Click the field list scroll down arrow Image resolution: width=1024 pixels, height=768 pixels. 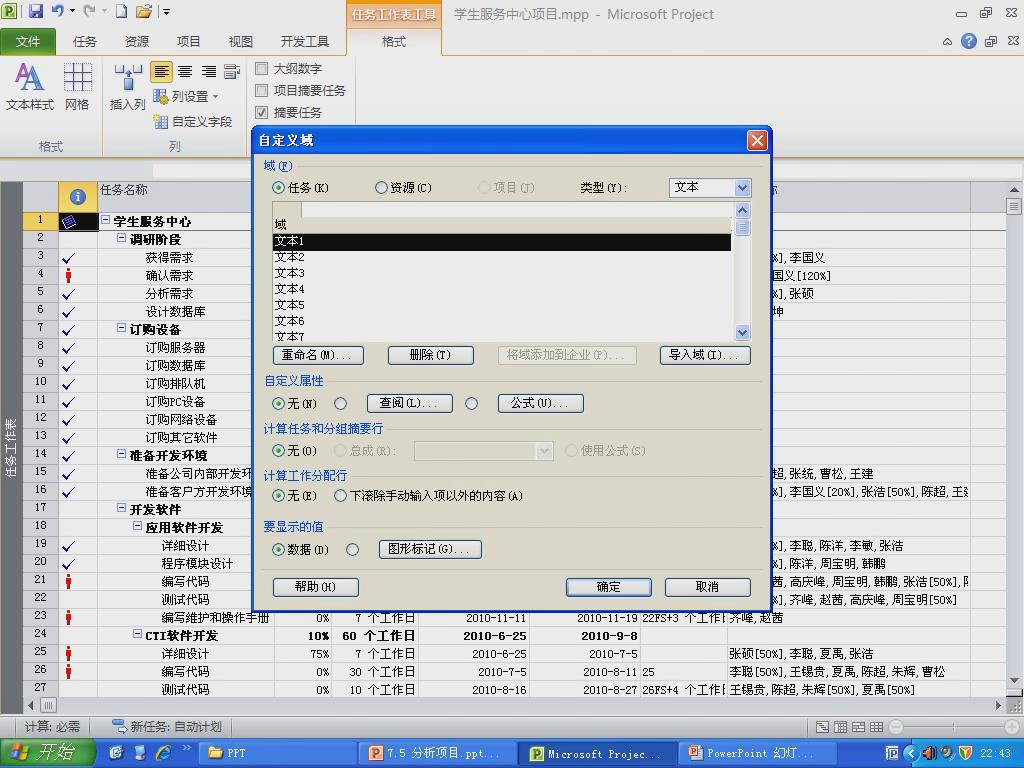[x=743, y=332]
